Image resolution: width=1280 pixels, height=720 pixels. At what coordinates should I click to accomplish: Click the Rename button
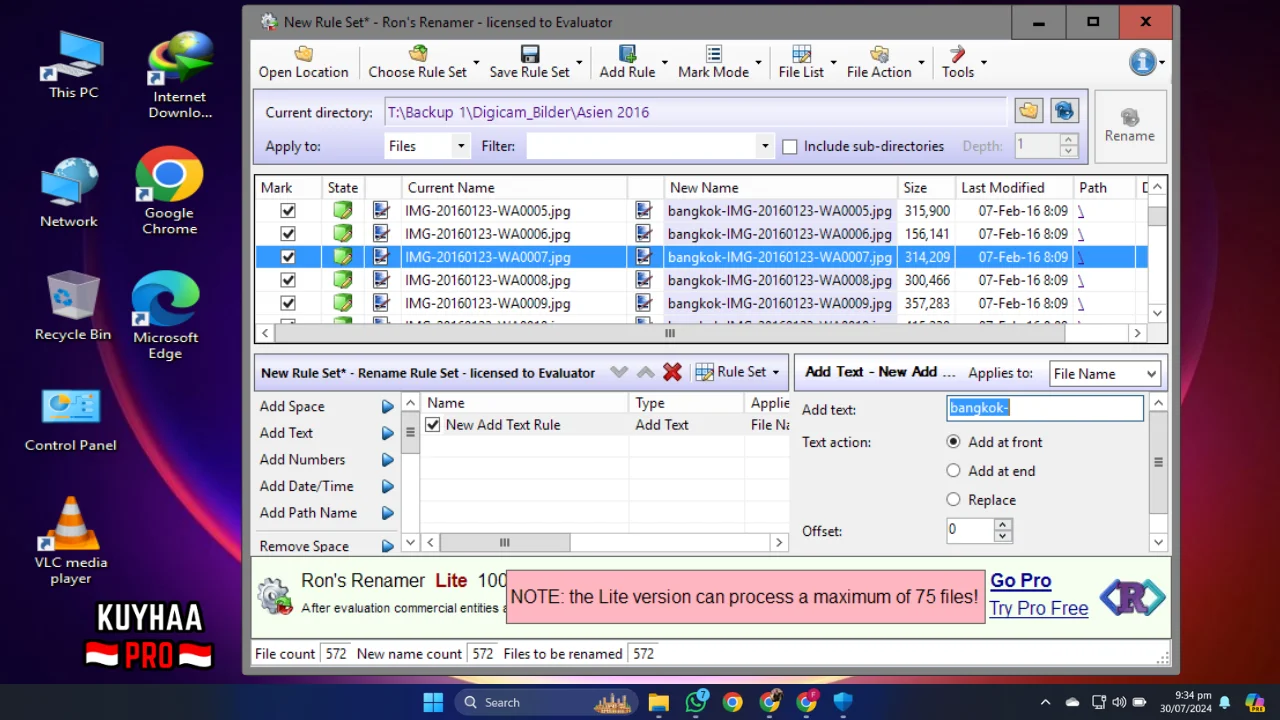tap(1130, 126)
